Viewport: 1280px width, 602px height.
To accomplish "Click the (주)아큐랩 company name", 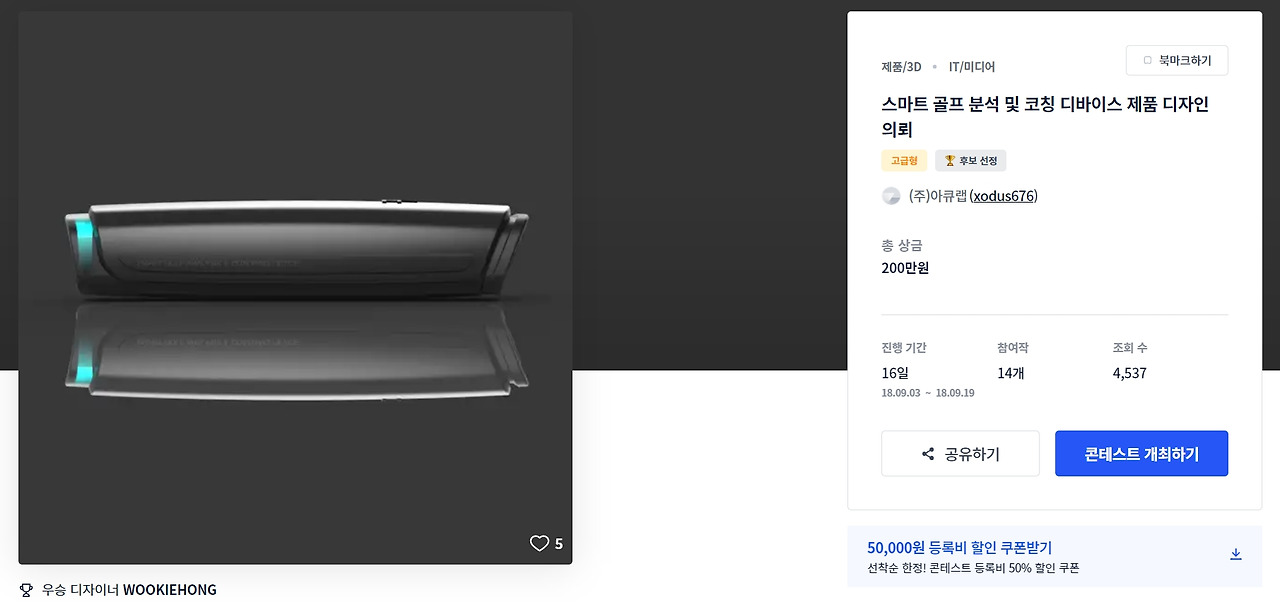I will tap(937, 196).
